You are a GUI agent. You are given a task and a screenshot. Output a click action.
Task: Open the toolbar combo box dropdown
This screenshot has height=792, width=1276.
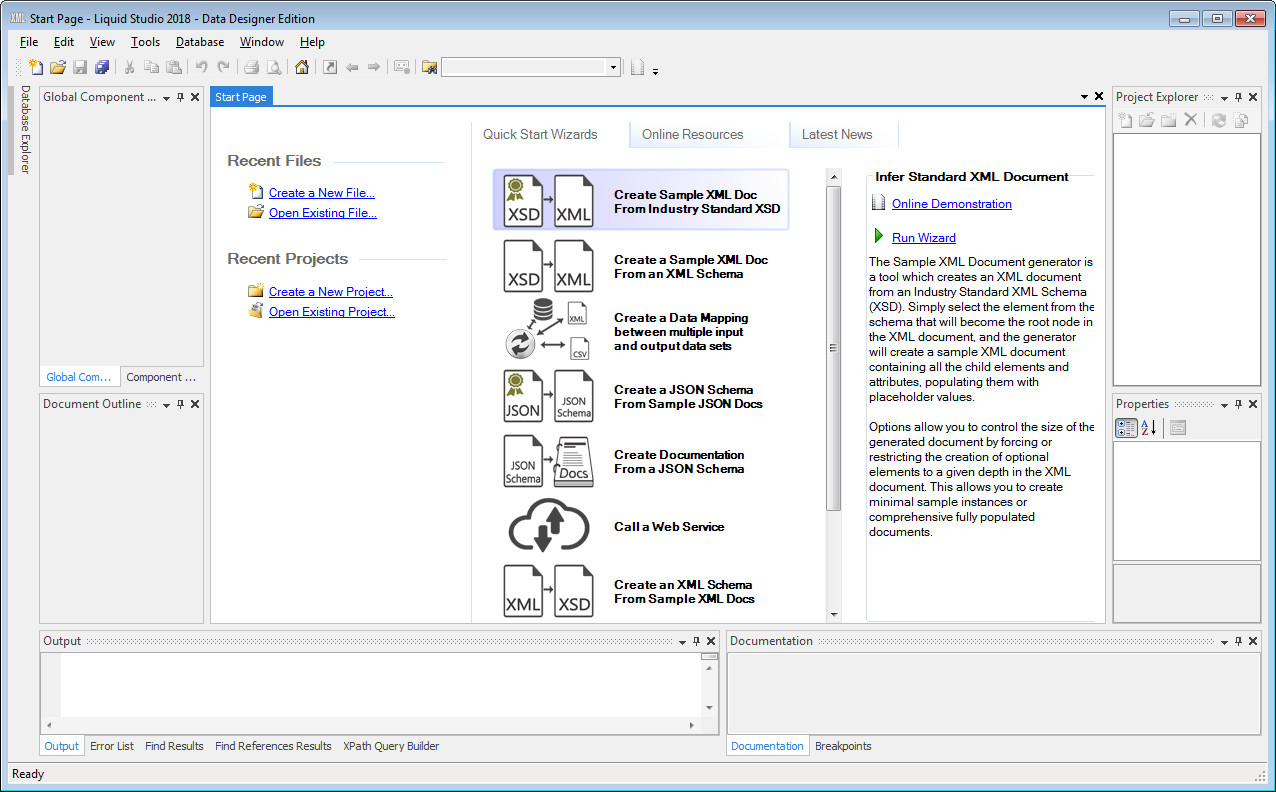pyautogui.click(x=613, y=67)
